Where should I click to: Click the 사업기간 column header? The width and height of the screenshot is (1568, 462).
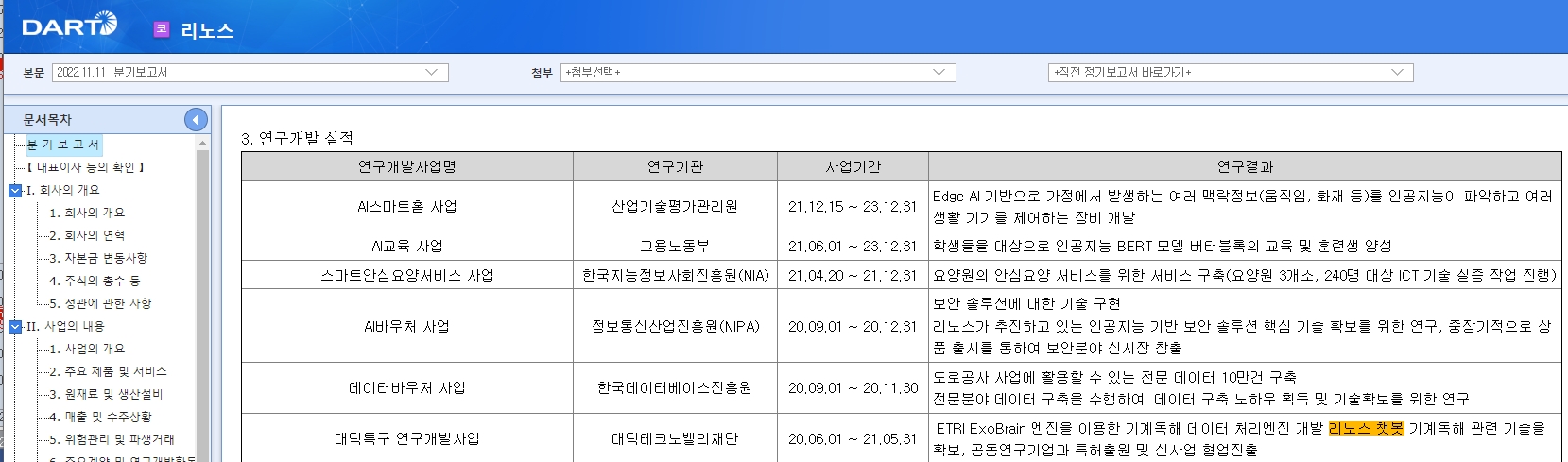click(853, 166)
